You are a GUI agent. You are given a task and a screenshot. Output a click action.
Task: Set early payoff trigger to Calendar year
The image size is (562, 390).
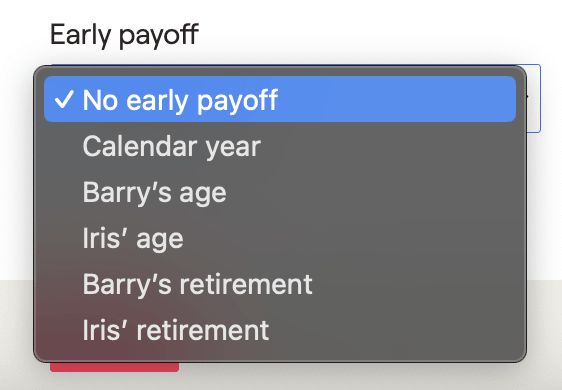click(x=280, y=146)
